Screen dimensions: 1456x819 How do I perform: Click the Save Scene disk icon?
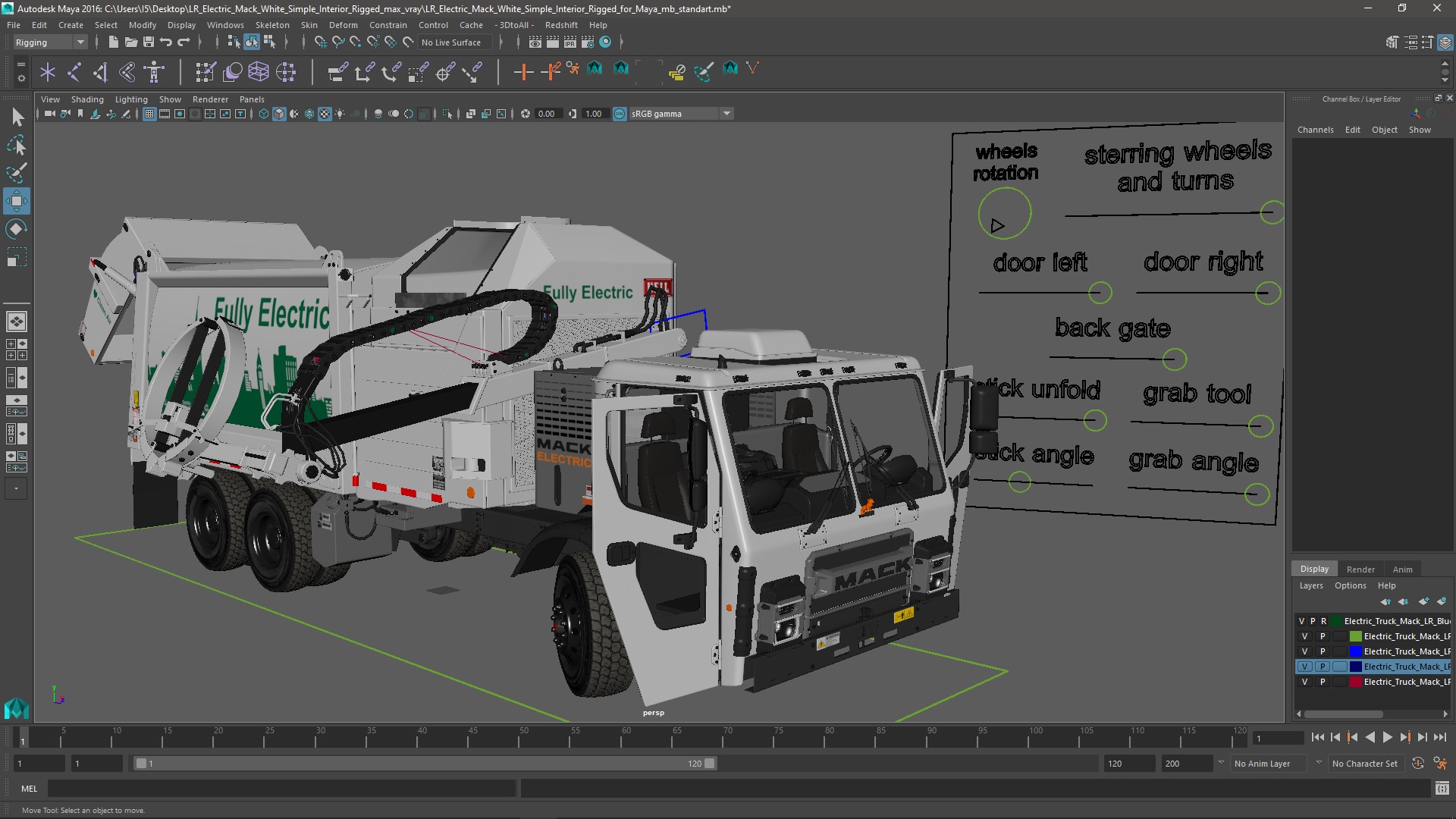click(x=149, y=42)
